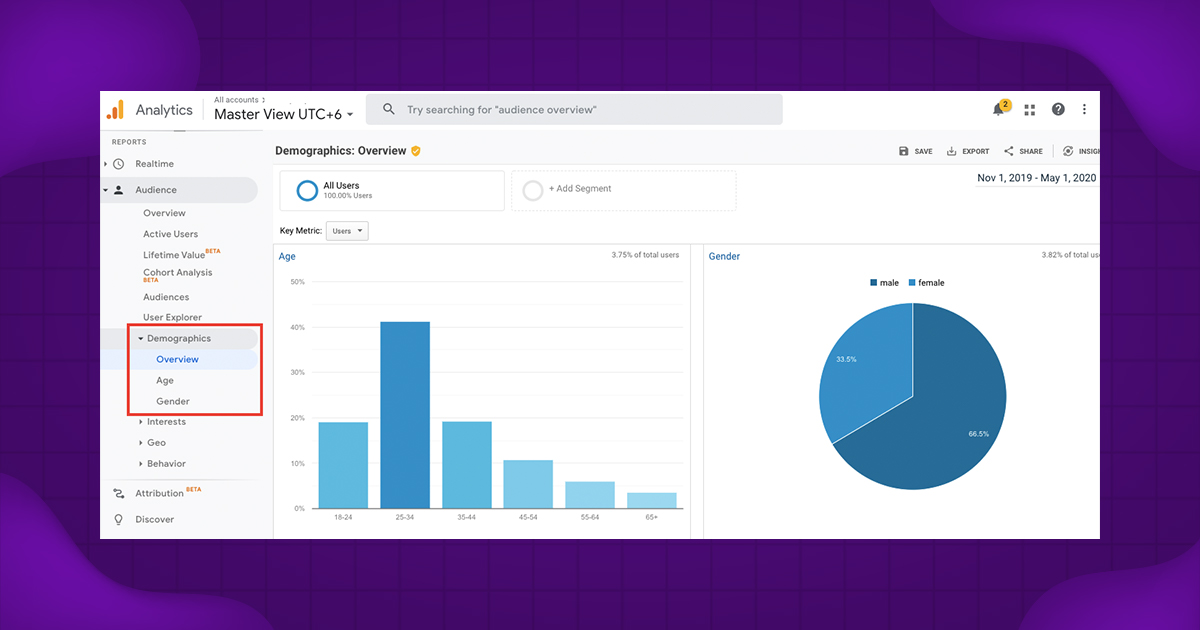The image size is (1200, 630).
Task: Click the Google Analytics logo
Action: (116, 110)
